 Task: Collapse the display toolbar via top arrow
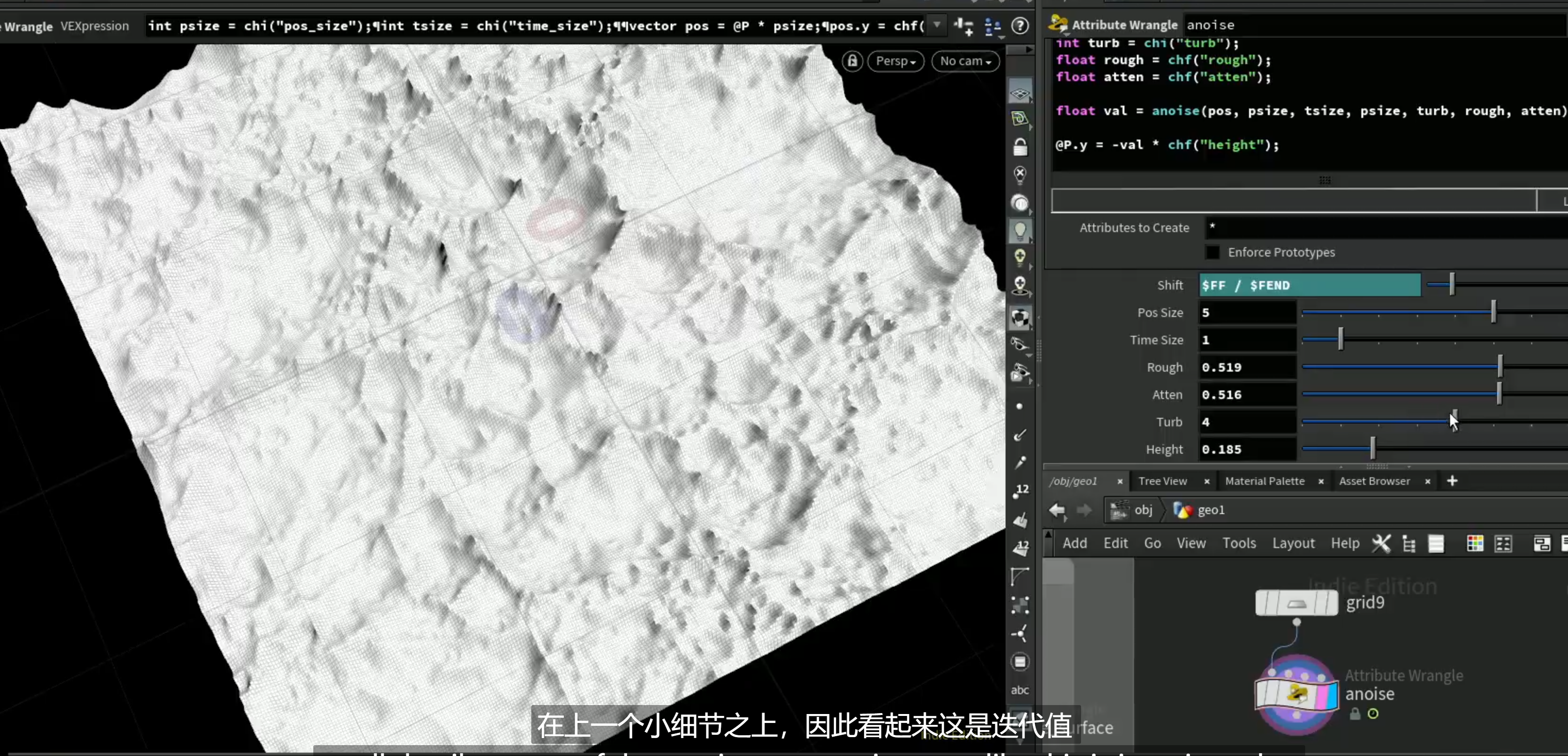tap(1021, 50)
